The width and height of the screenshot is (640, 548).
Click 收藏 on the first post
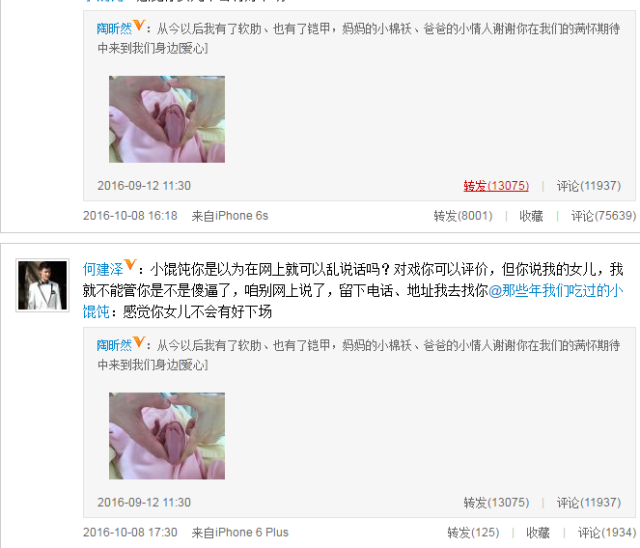click(x=531, y=216)
